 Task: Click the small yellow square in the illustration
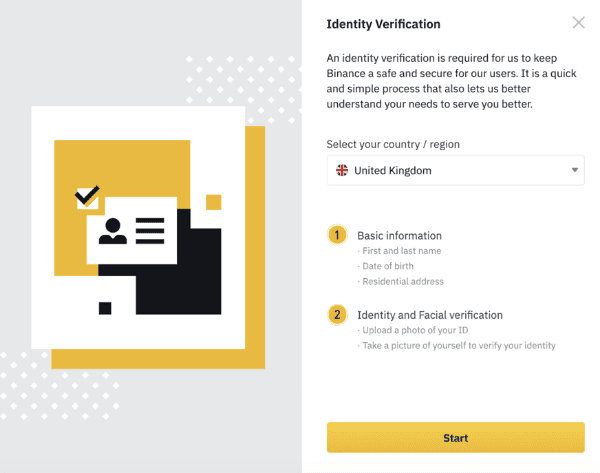214,202
